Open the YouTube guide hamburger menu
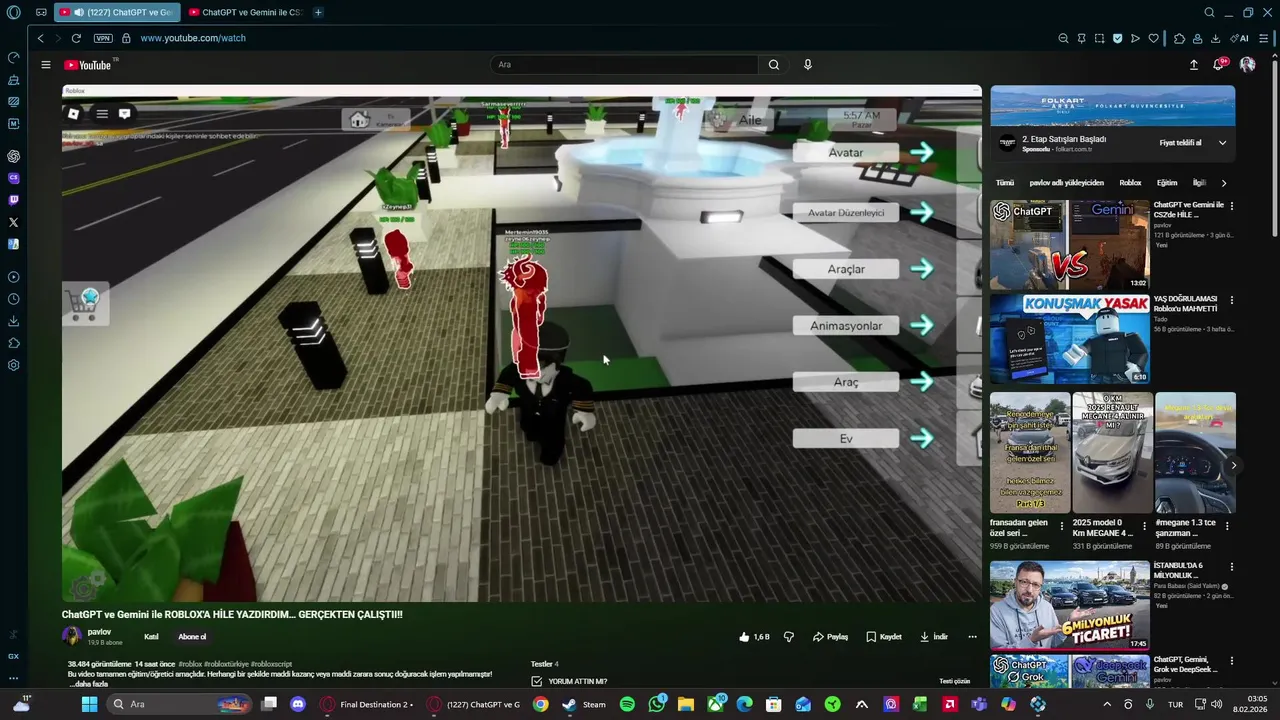Viewport: 1280px width, 720px height. tap(45, 65)
